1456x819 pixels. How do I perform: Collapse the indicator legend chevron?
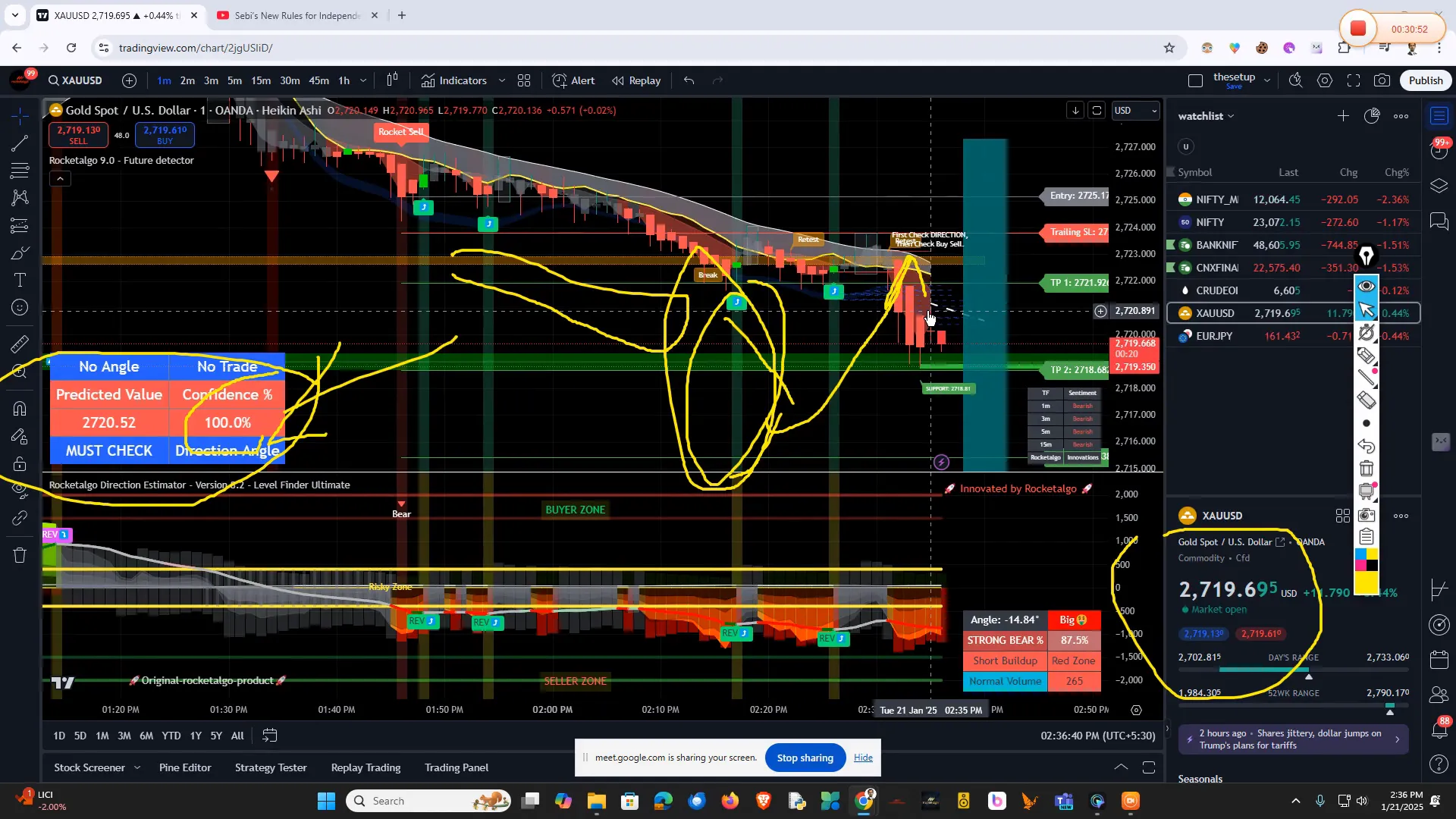tap(60, 179)
